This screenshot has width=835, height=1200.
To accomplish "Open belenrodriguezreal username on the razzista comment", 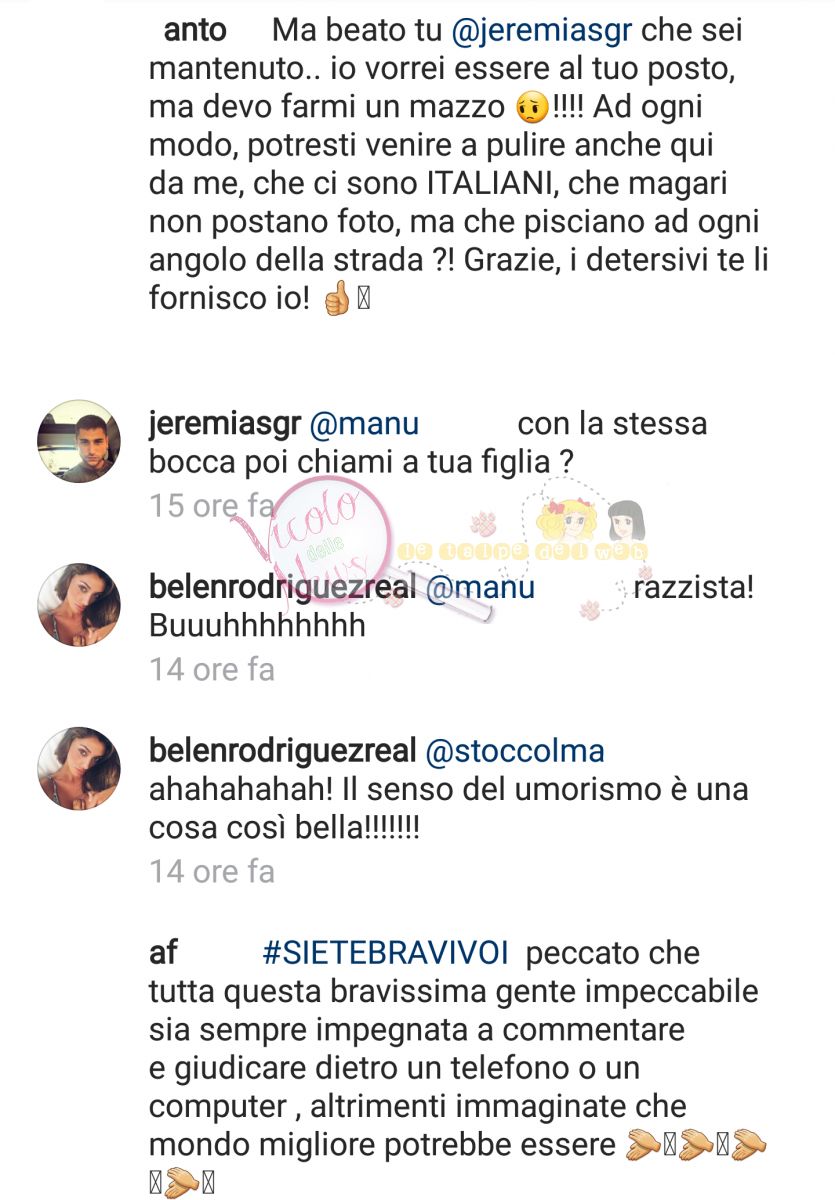I will coord(283,589).
